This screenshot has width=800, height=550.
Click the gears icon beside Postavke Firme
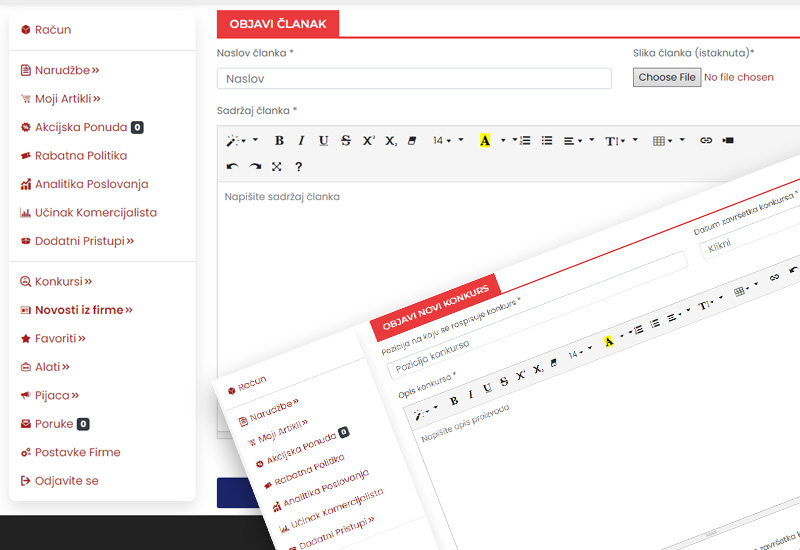point(26,453)
